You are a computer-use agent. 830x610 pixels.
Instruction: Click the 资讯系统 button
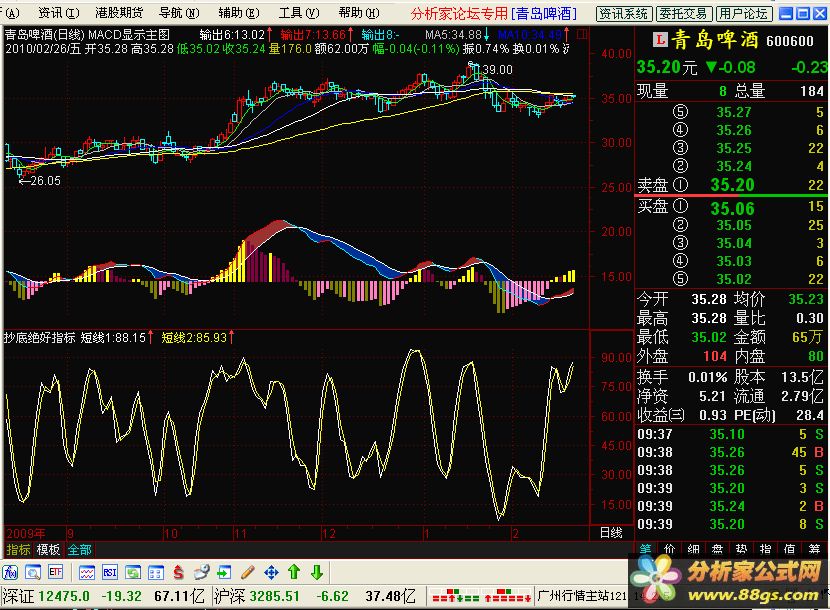coord(624,14)
